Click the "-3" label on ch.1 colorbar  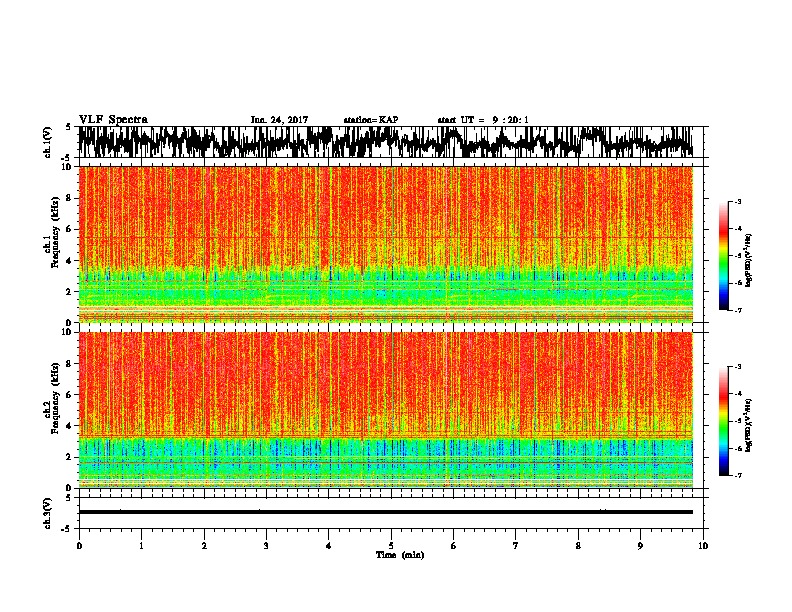tap(737, 201)
